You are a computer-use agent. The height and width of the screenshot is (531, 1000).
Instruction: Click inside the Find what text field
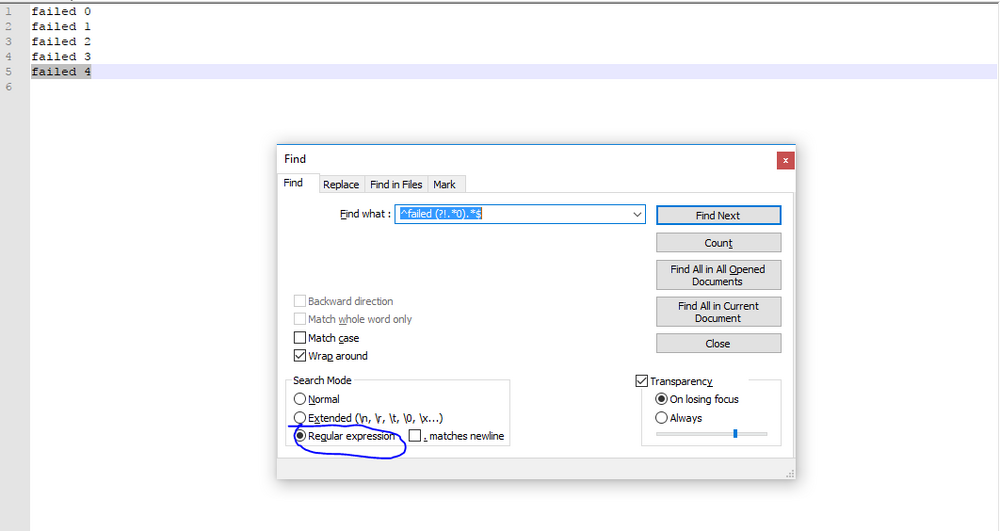tap(512, 214)
